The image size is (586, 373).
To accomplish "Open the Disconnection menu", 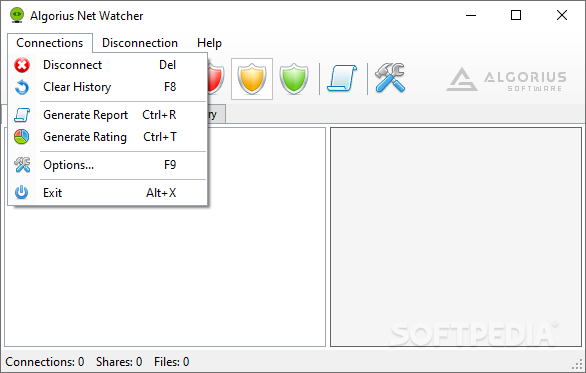I will (x=140, y=43).
